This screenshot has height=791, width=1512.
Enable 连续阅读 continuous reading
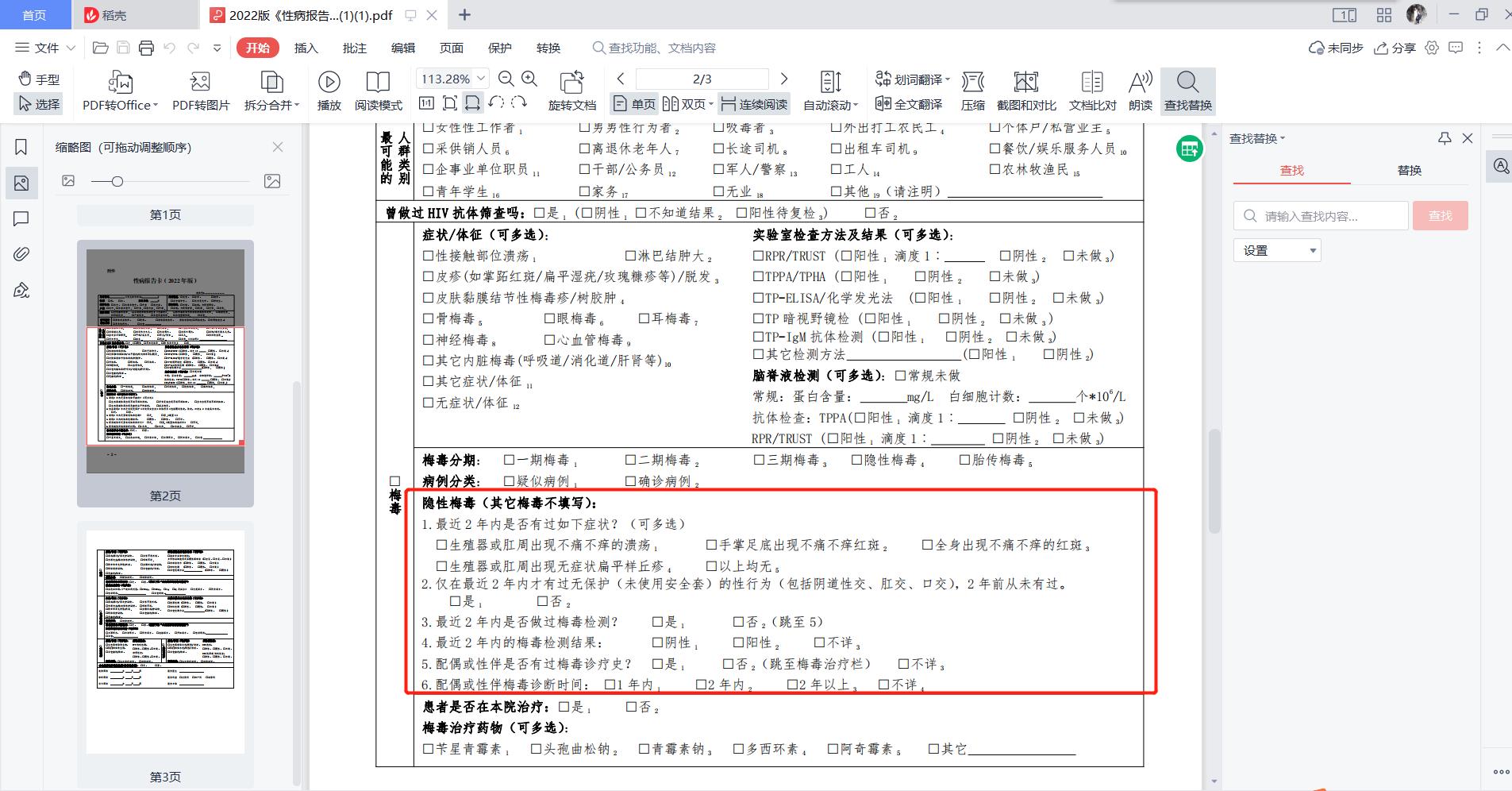pyautogui.click(x=754, y=104)
